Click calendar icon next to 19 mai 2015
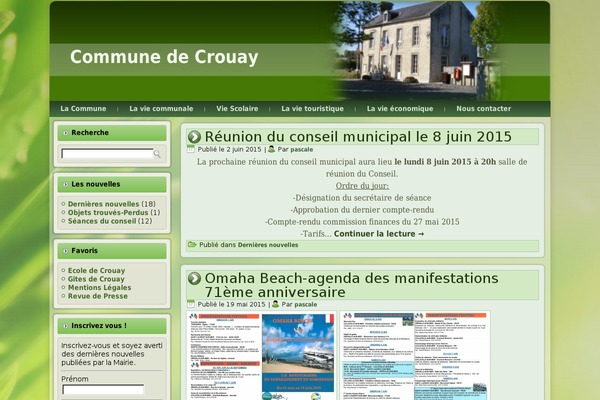Viewport: 600px width, 400px height. [x=191, y=304]
